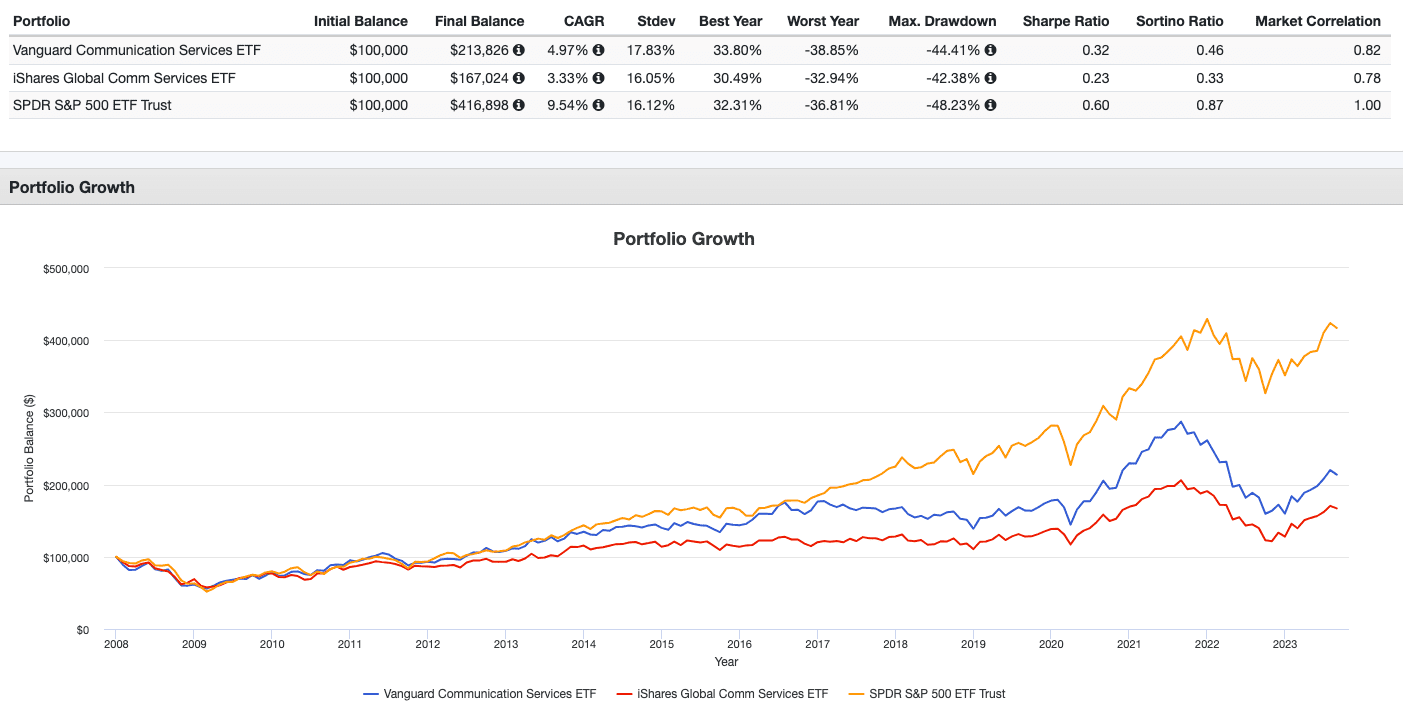Toggle iShares Global Comm Services ETF legend entry
1403x714 pixels.
(x=722, y=693)
